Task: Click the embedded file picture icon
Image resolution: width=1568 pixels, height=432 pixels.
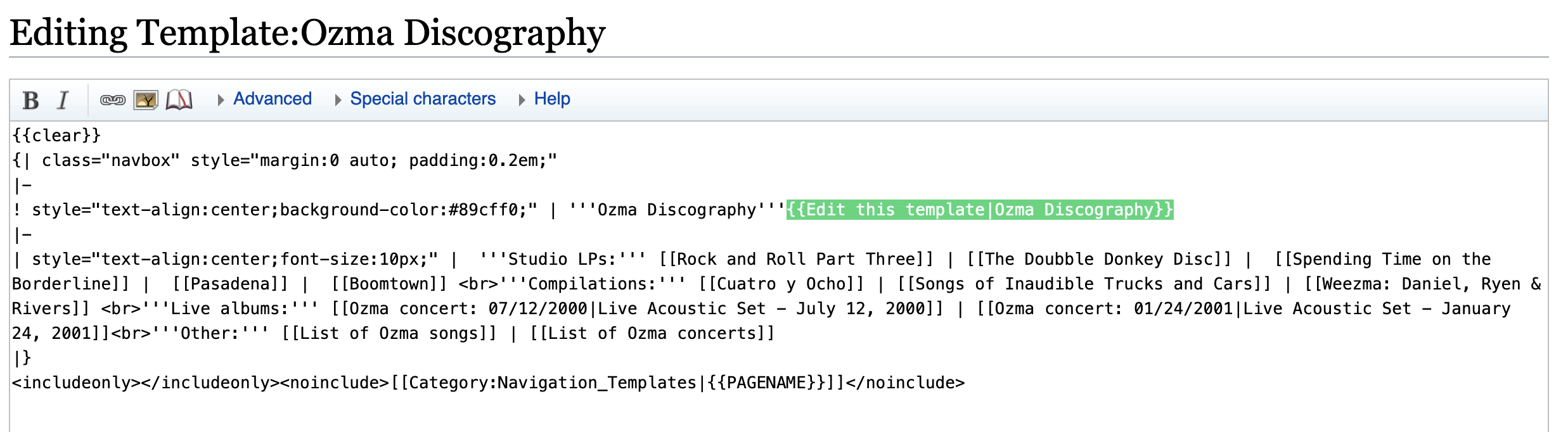Action: 146,100
